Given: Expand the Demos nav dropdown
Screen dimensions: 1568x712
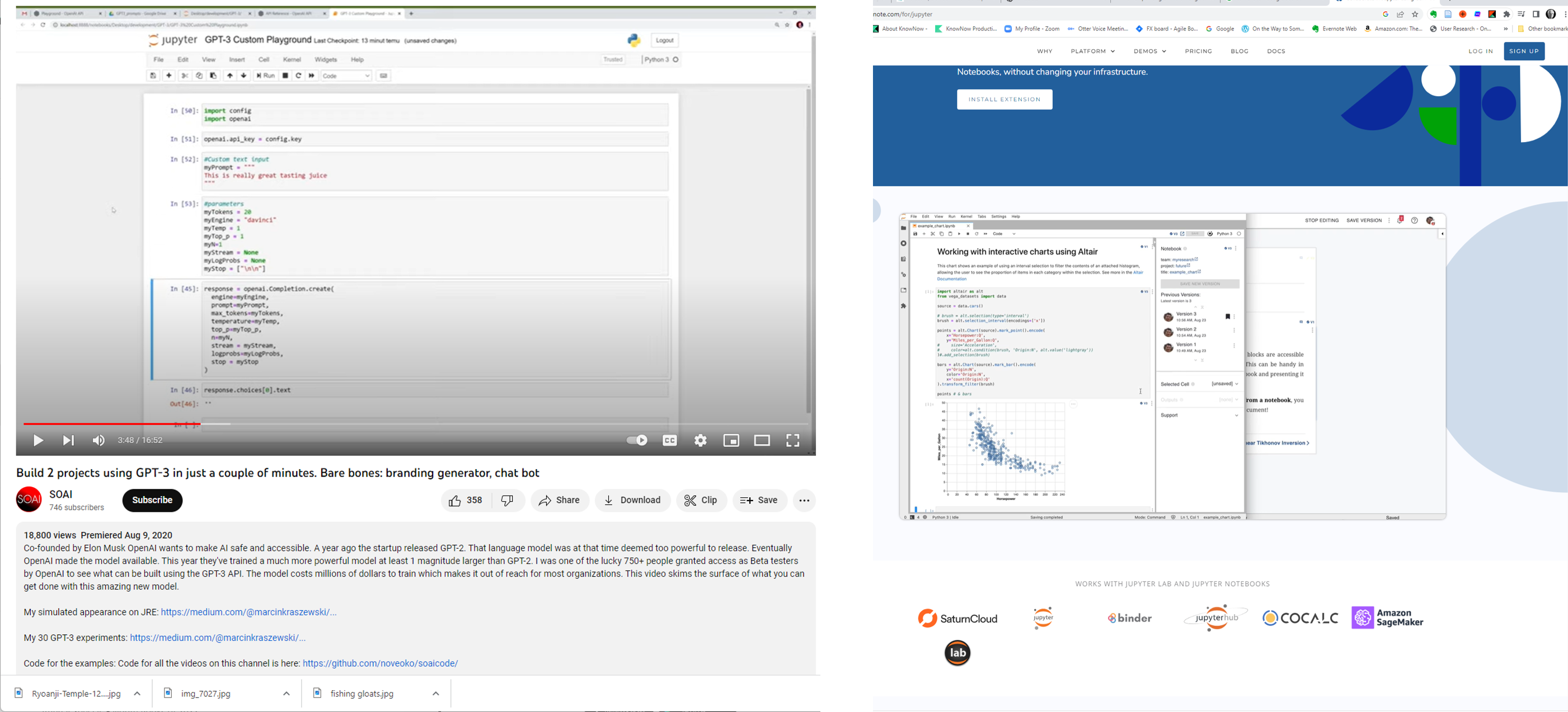Looking at the screenshot, I should tap(1149, 51).
